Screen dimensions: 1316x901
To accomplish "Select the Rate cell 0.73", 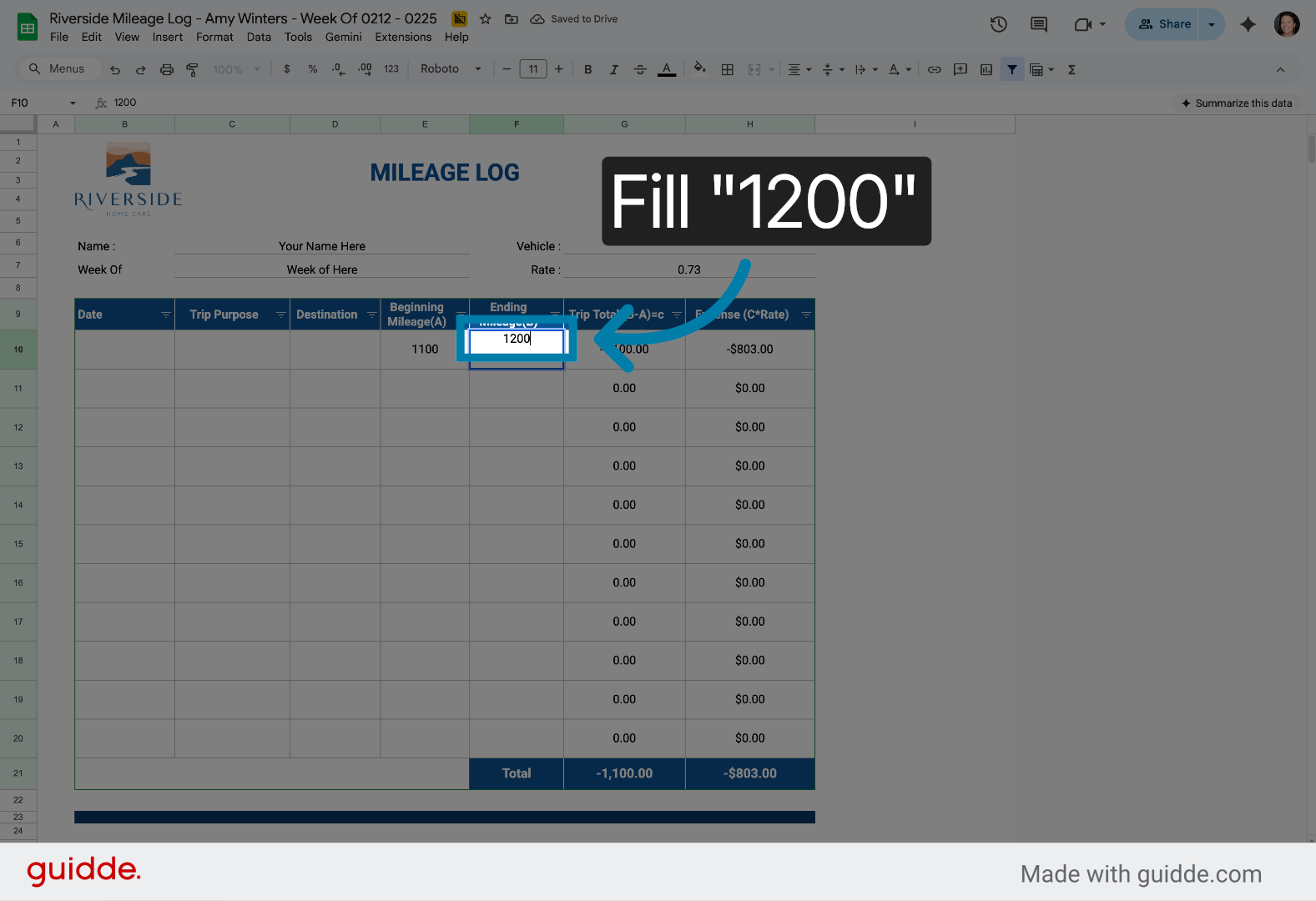I will (x=689, y=269).
